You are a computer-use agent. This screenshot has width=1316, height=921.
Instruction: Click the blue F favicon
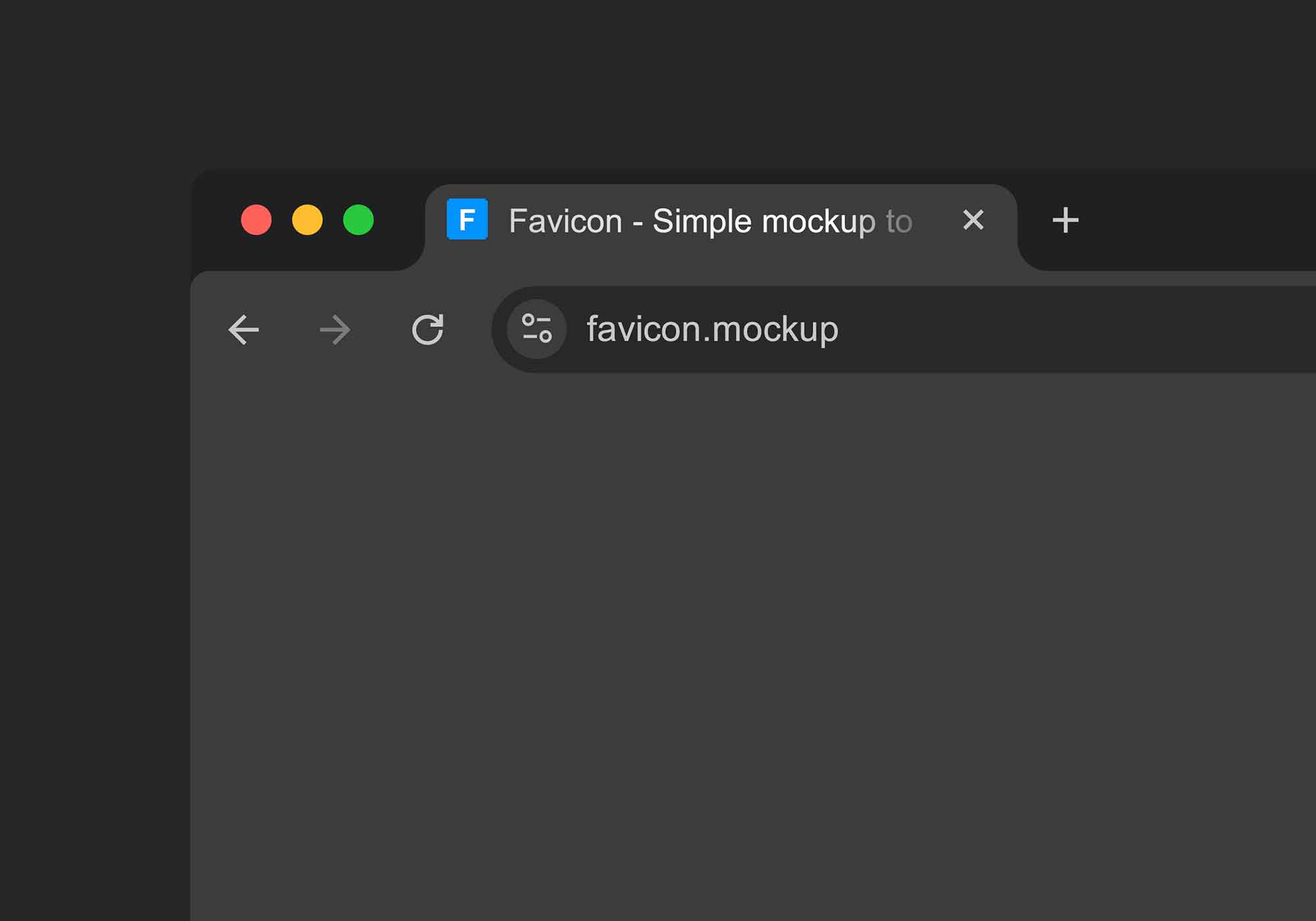467,219
